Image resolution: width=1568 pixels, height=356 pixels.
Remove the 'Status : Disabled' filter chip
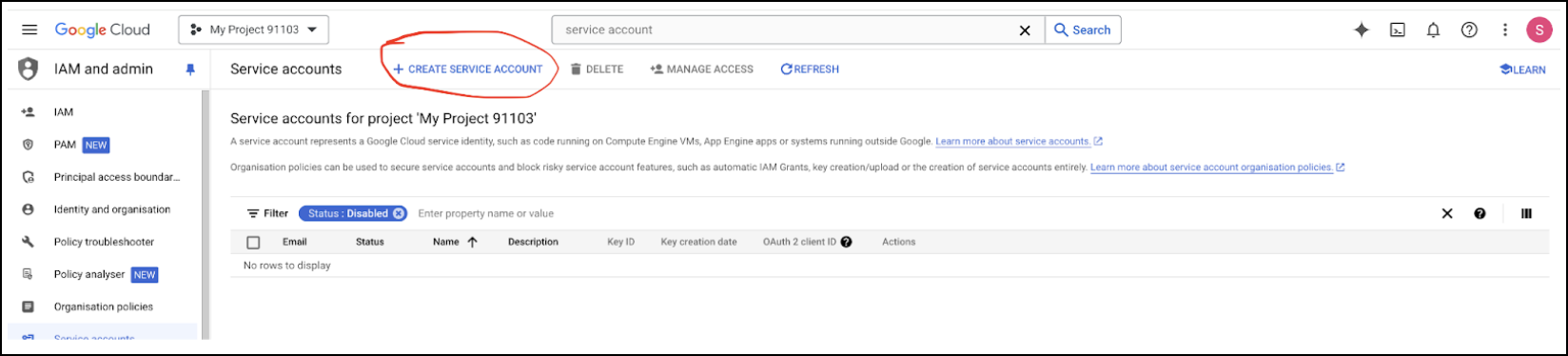pyautogui.click(x=400, y=213)
